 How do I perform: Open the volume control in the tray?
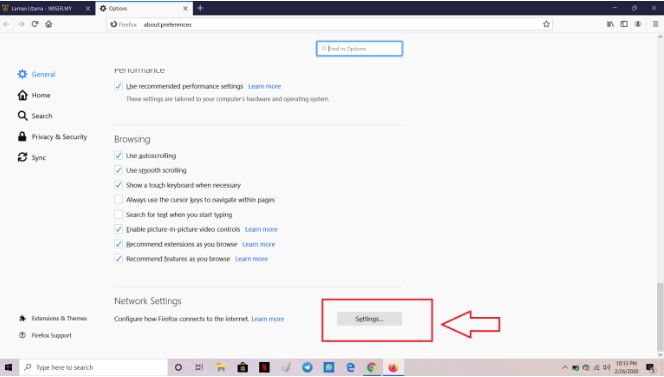click(x=606, y=367)
